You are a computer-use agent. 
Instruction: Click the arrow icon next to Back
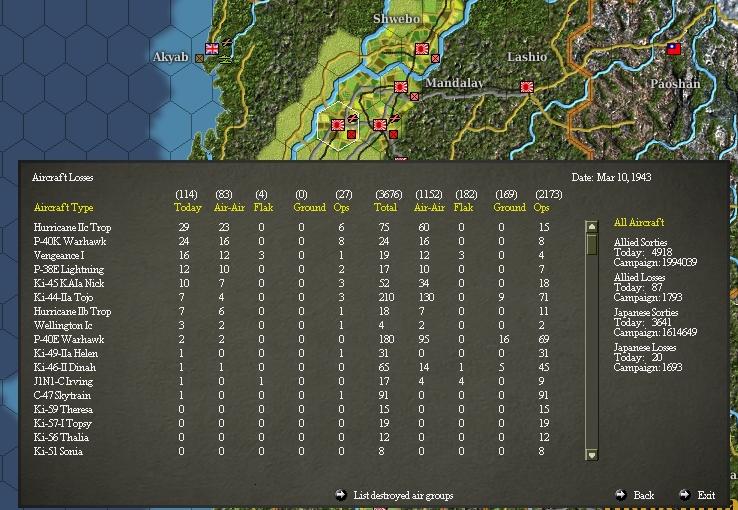pos(621,494)
